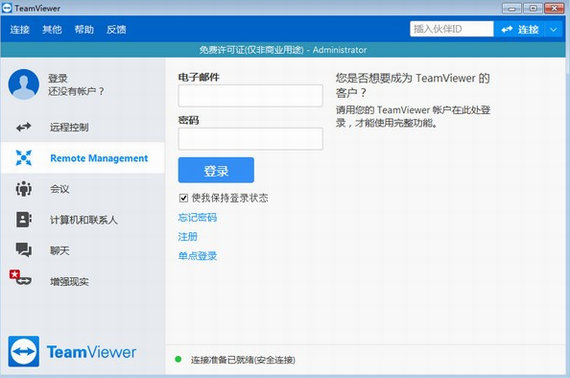This screenshot has width=570, height=378.
Task: Click the green connection status indicator
Action: [178, 359]
